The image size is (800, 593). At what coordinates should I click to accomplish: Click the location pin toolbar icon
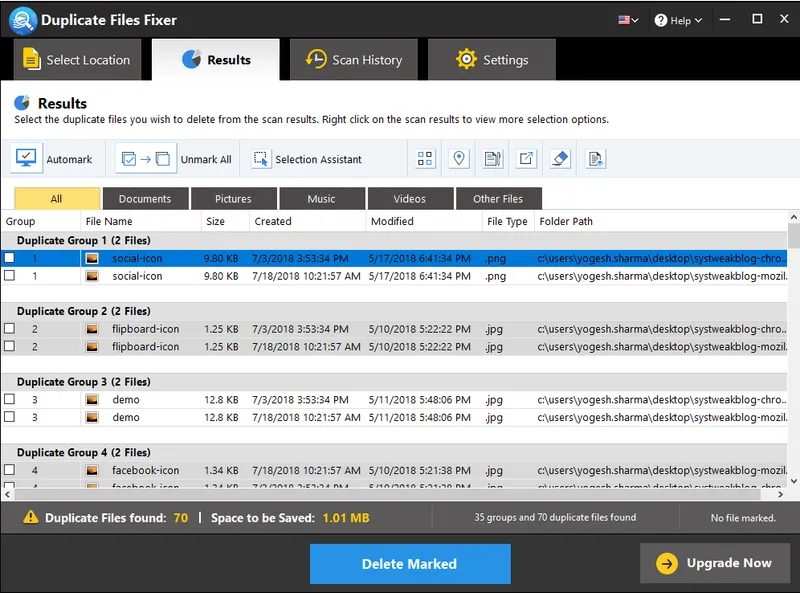[459, 159]
